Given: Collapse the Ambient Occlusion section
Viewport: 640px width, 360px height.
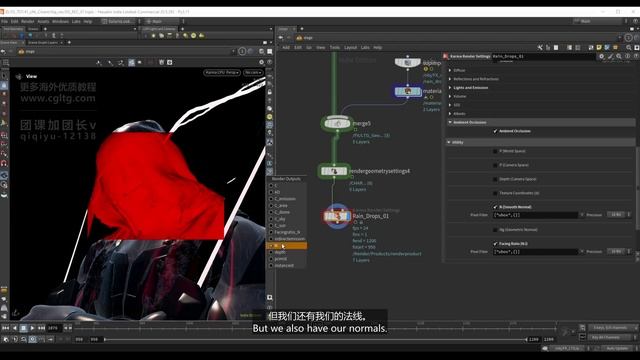Looking at the screenshot, I should click(x=450, y=122).
